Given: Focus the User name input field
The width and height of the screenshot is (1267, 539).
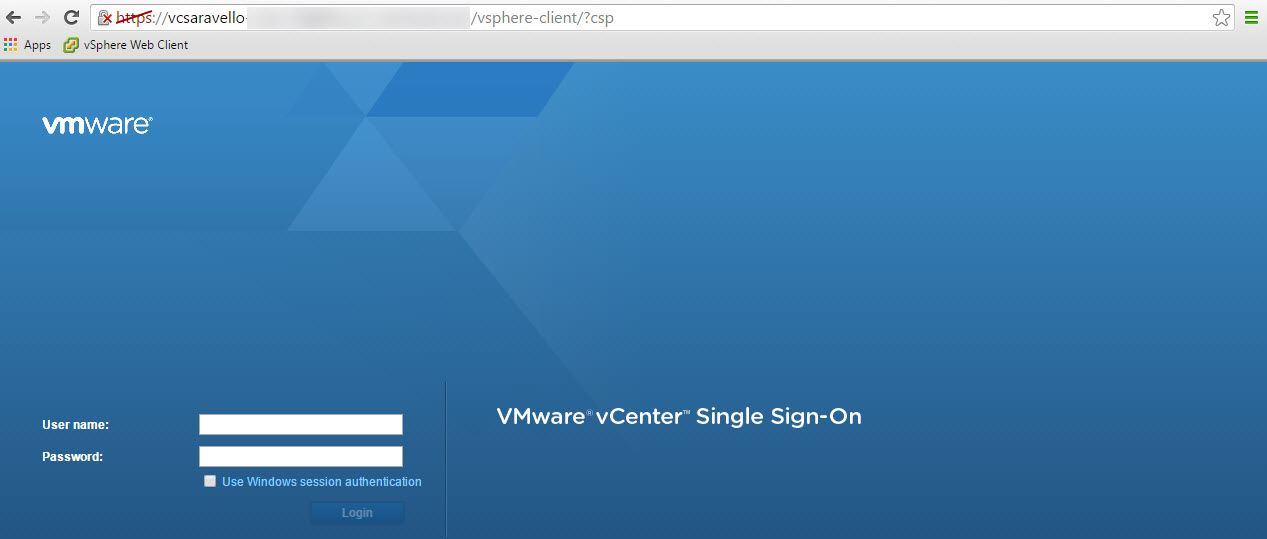Looking at the screenshot, I should pyautogui.click(x=300, y=425).
